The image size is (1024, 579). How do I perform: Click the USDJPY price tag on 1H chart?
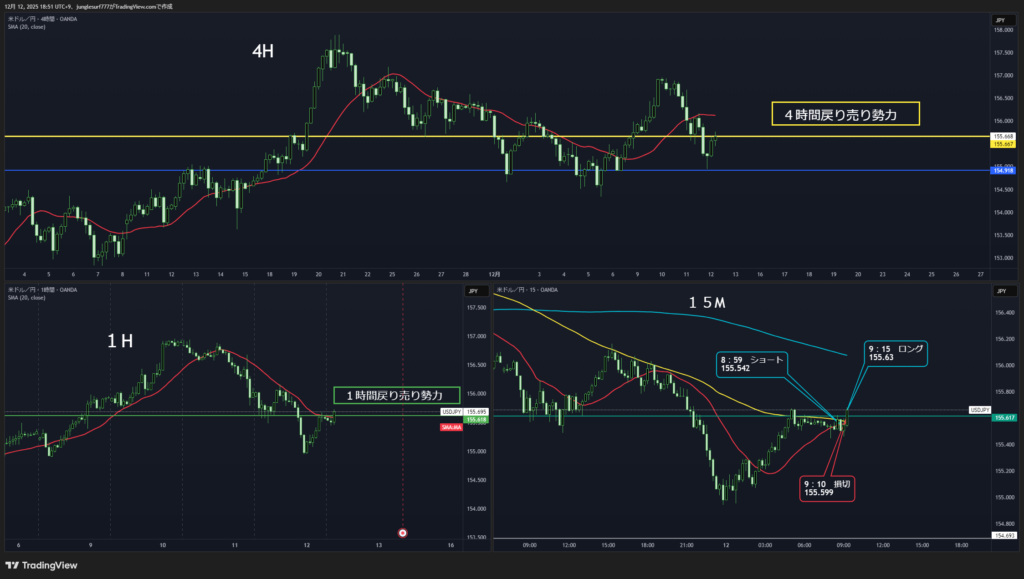click(450, 412)
